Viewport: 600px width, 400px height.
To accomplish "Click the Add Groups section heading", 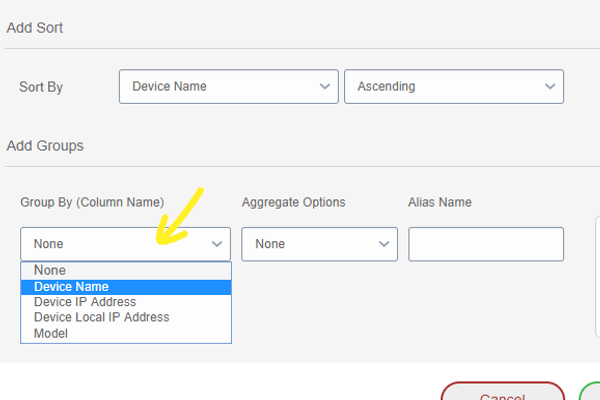I will tap(45, 146).
